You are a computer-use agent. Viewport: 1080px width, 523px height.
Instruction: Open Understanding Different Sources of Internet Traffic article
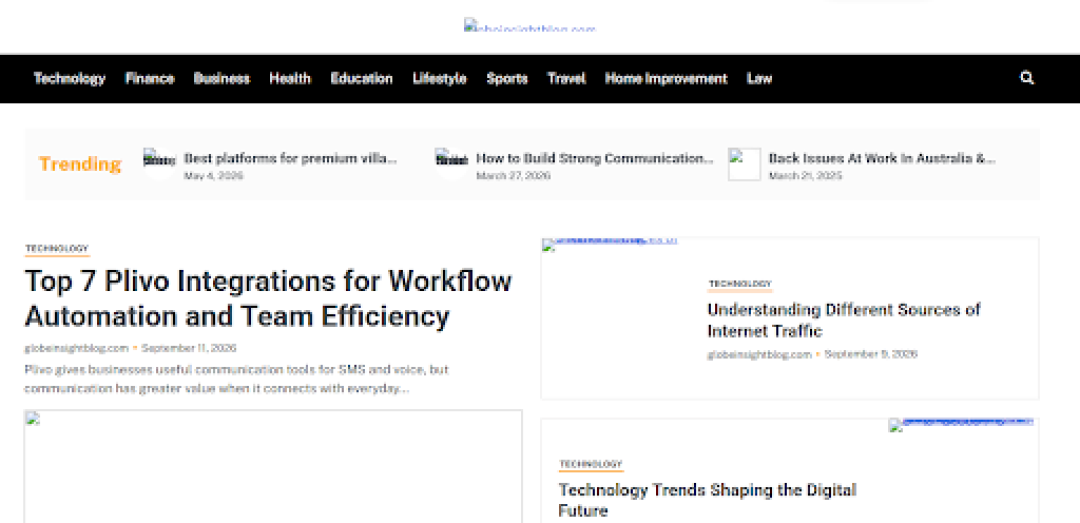click(x=844, y=320)
